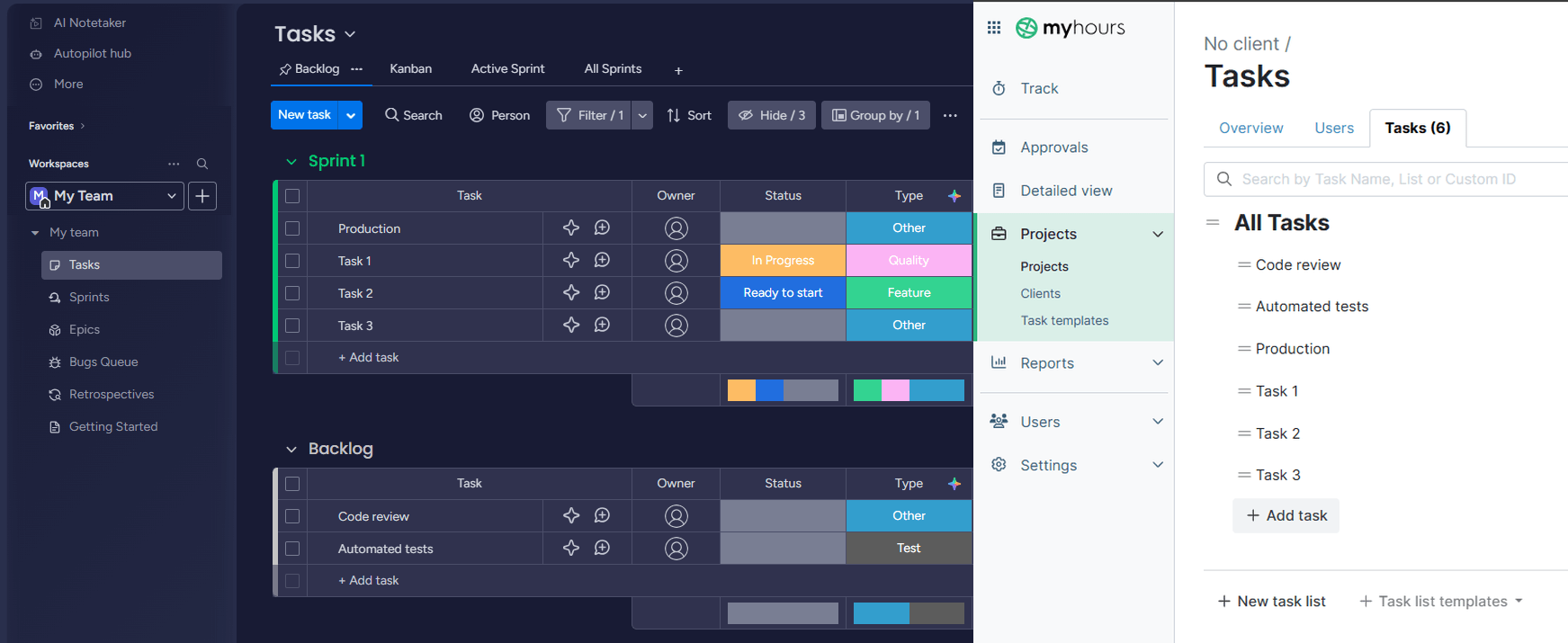
Task: Click Sprint 1 status summary color bar
Action: pyautogui.click(x=783, y=390)
